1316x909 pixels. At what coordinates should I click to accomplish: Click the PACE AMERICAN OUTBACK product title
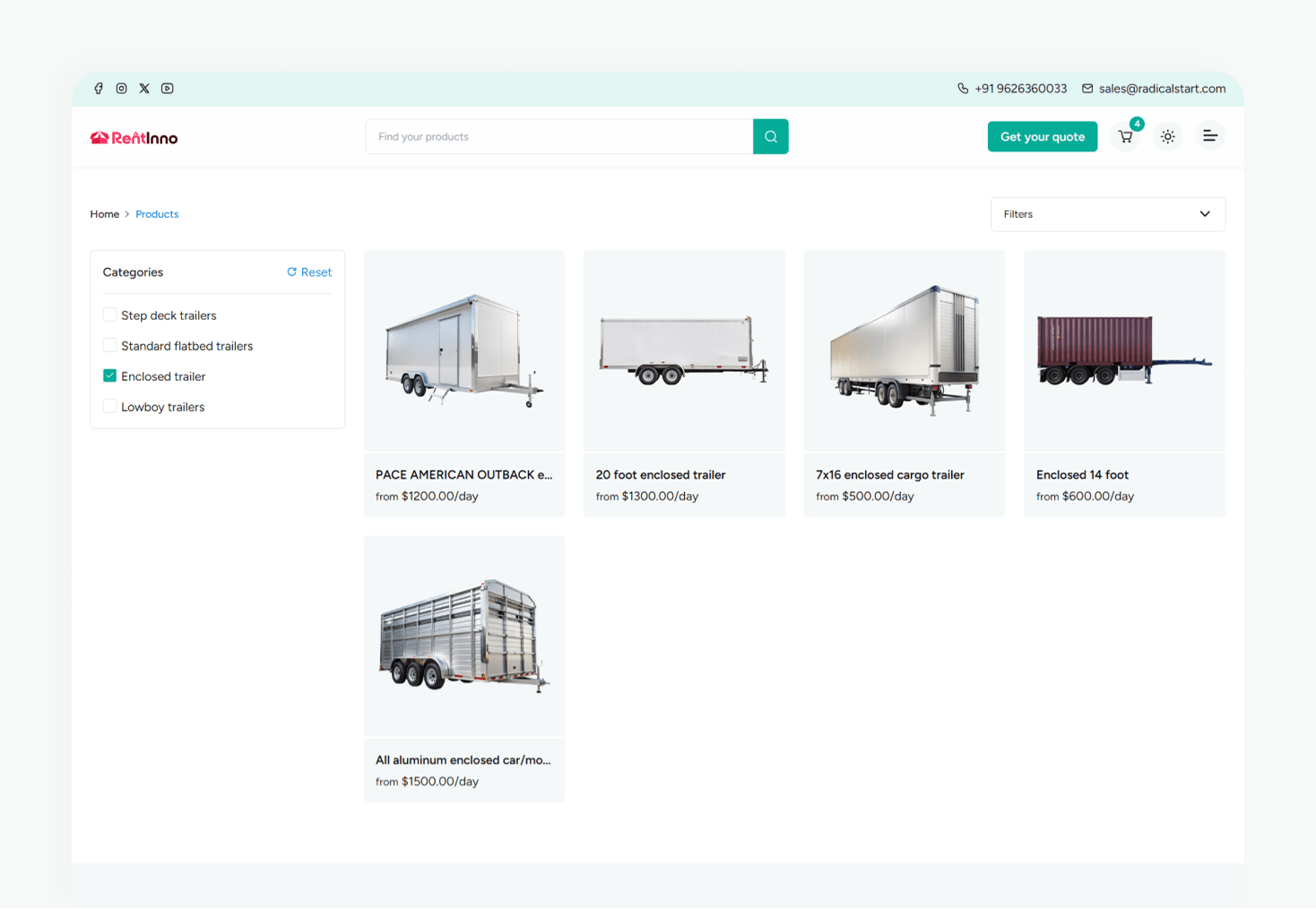tap(463, 475)
